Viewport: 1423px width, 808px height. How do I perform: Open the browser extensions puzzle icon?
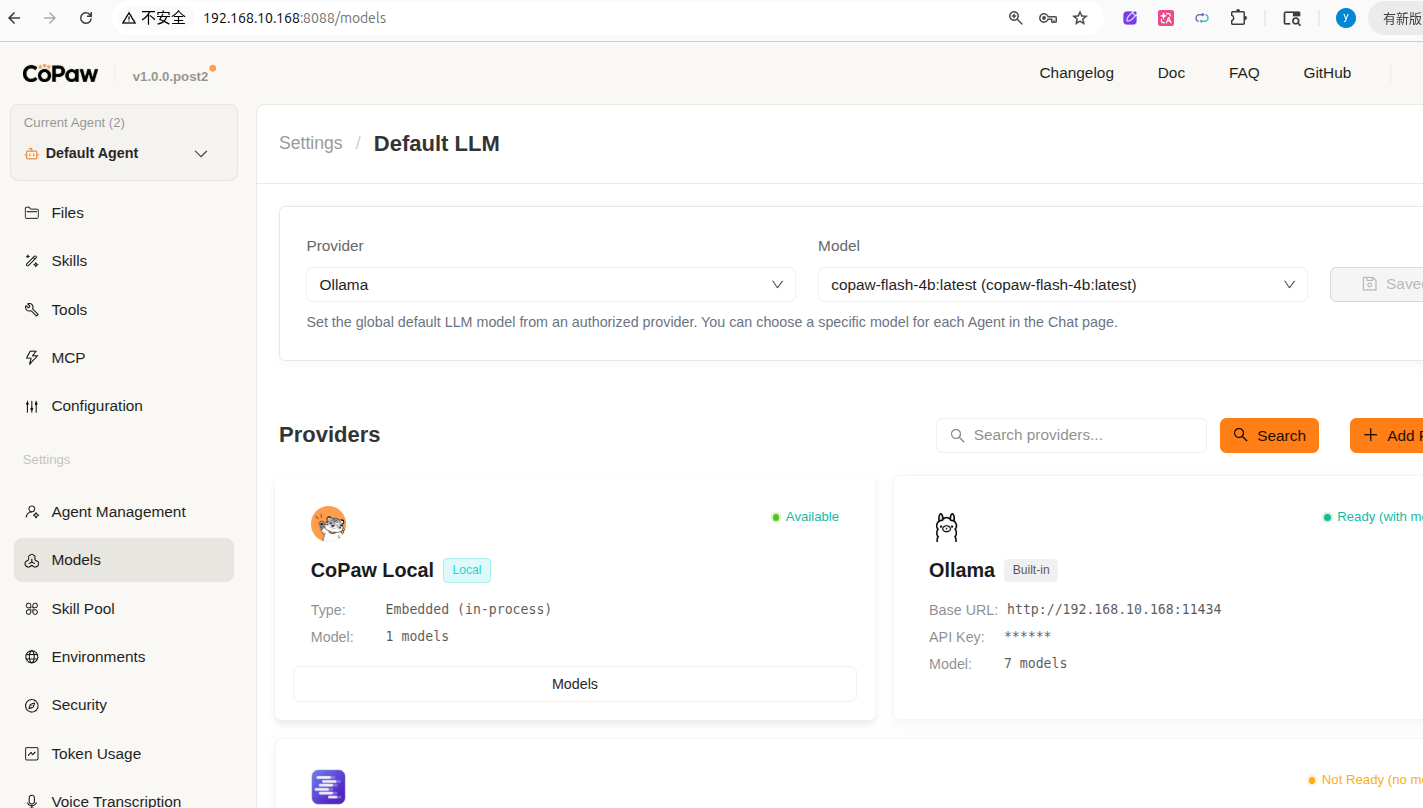1238,18
